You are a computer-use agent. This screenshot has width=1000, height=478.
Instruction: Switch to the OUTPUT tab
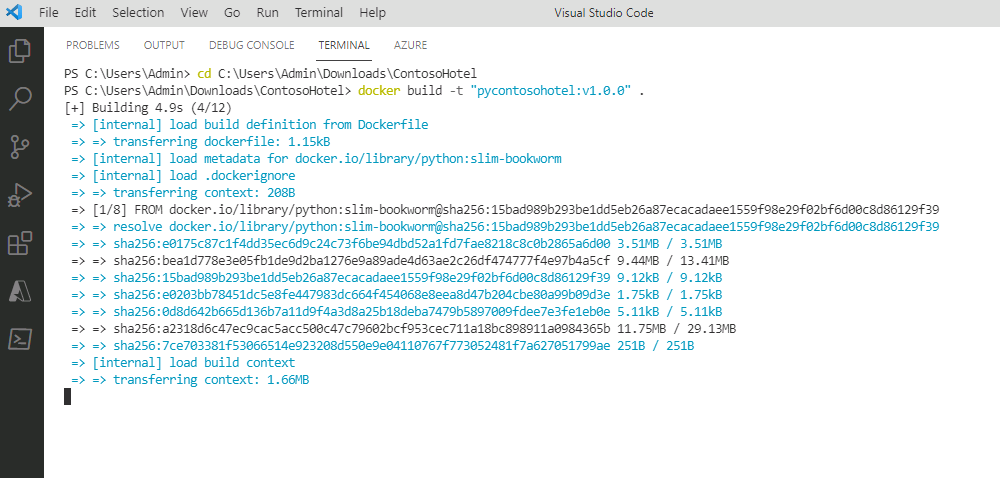pyautogui.click(x=164, y=45)
